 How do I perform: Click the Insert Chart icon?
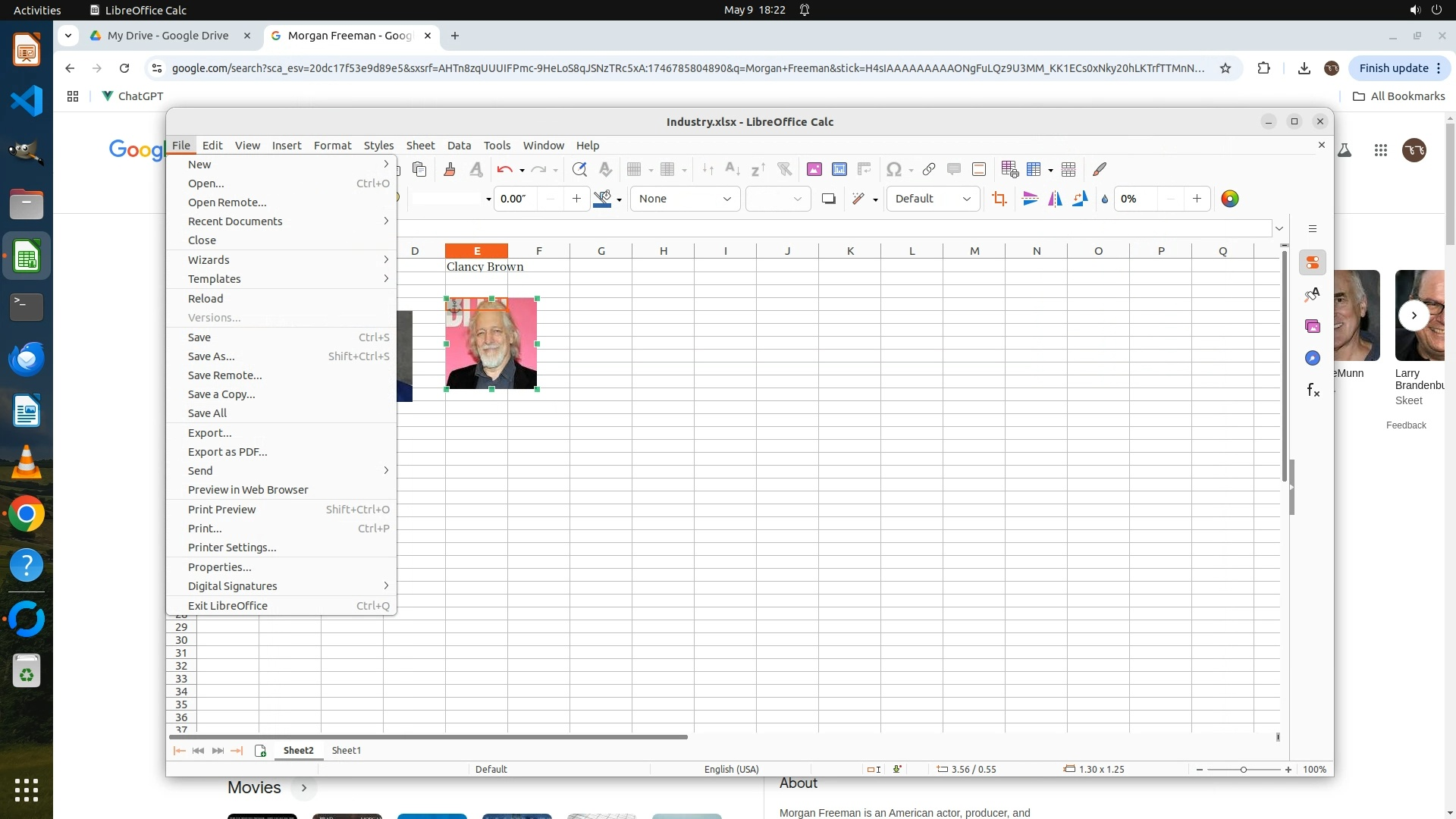point(839,169)
